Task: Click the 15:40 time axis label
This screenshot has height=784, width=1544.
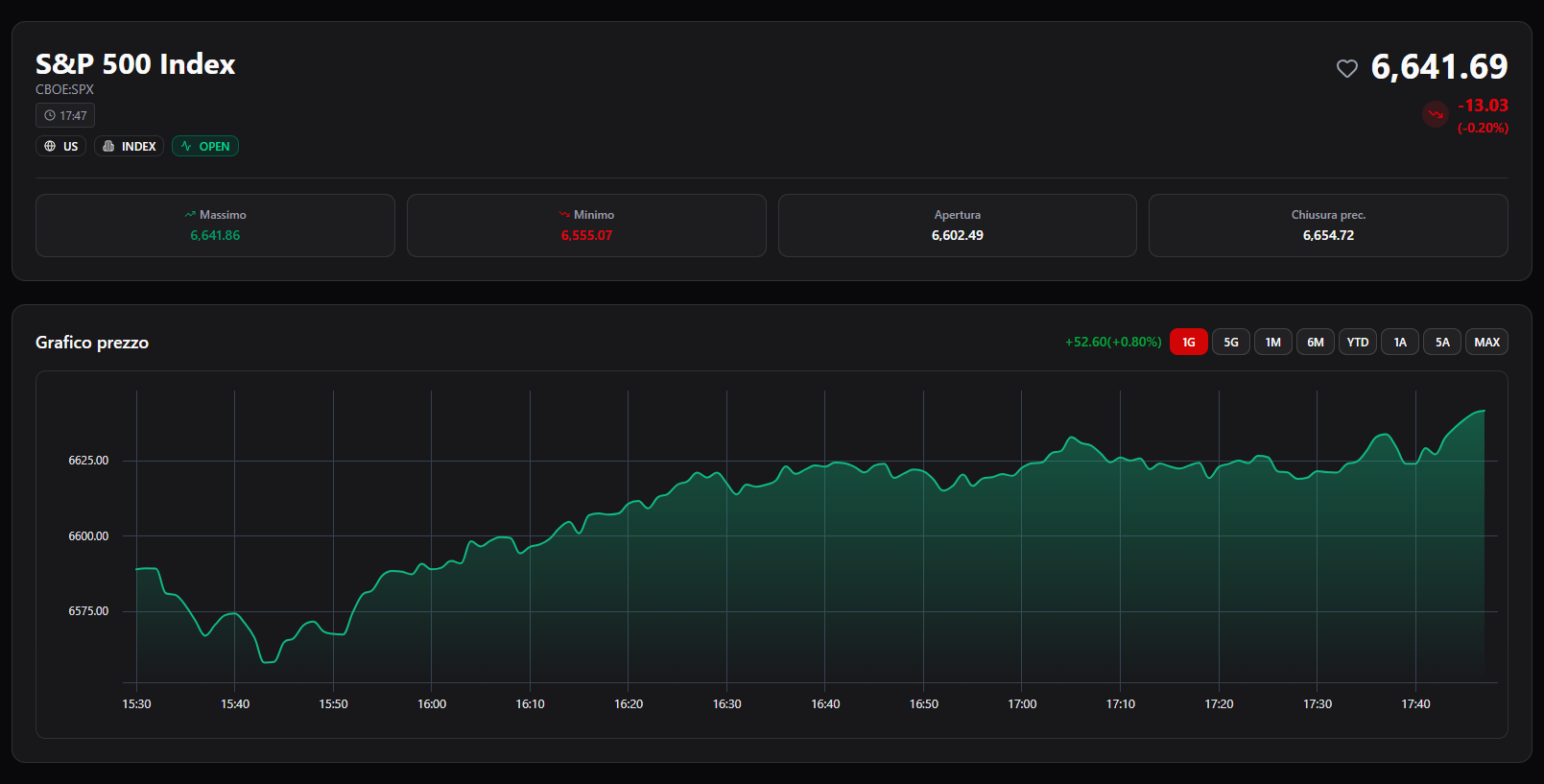Action: [235, 704]
